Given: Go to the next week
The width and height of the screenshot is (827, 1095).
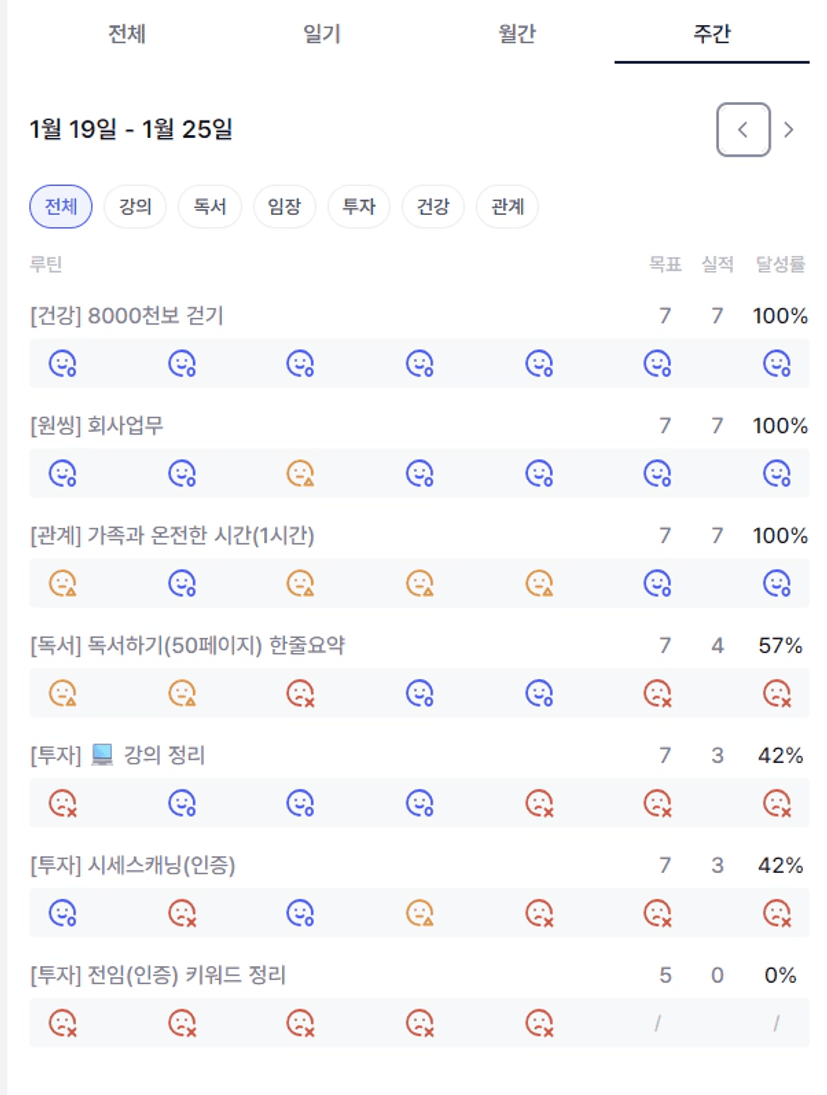Looking at the screenshot, I should (x=789, y=130).
